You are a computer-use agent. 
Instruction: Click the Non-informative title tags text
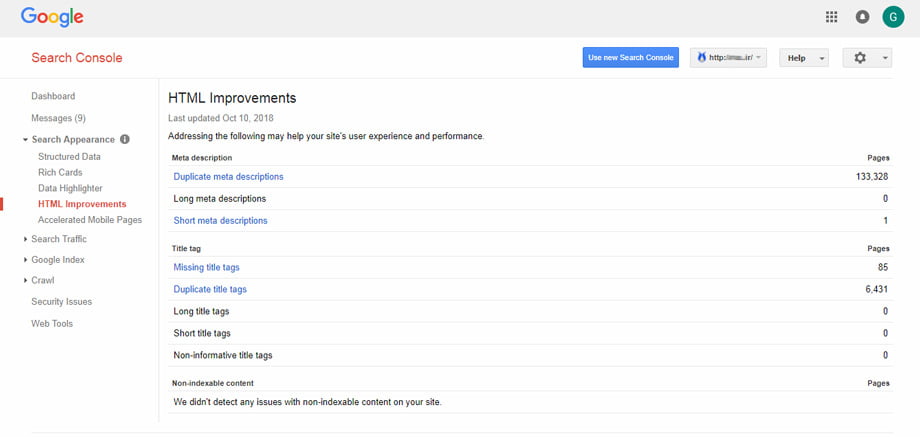click(x=223, y=355)
